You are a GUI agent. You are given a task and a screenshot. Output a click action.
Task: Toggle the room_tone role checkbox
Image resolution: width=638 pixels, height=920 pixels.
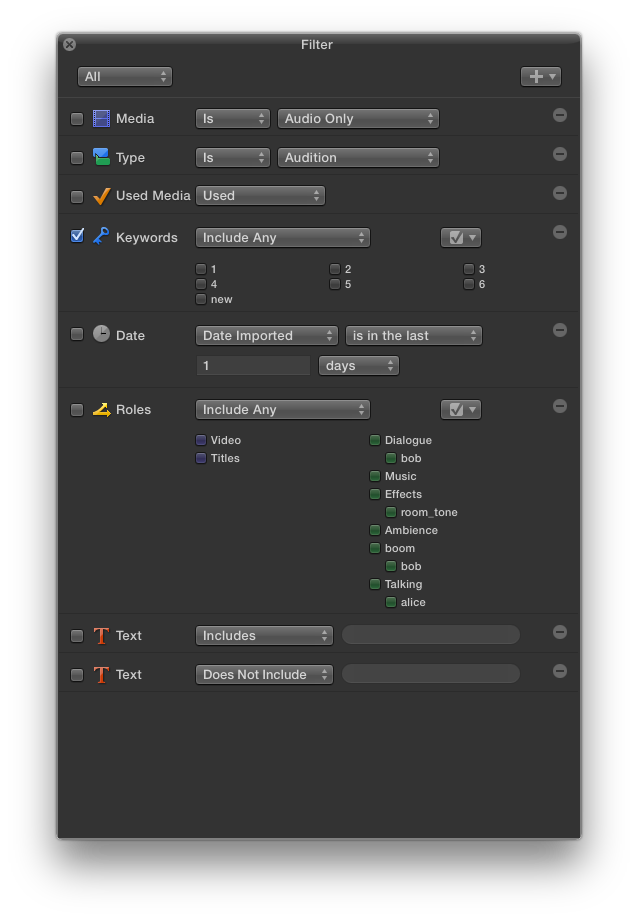[391, 512]
